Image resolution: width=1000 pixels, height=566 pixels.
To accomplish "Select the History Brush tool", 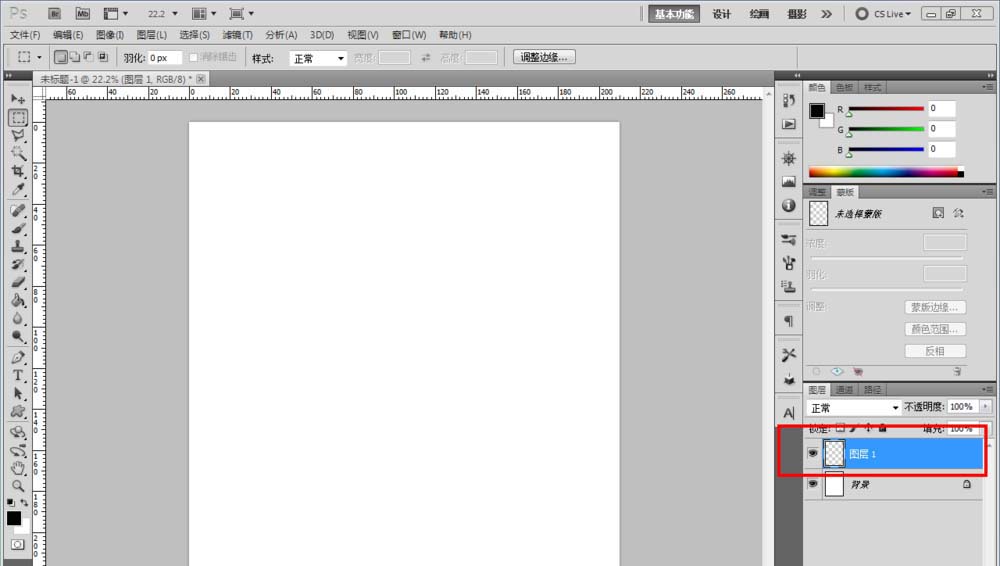I will (18, 264).
